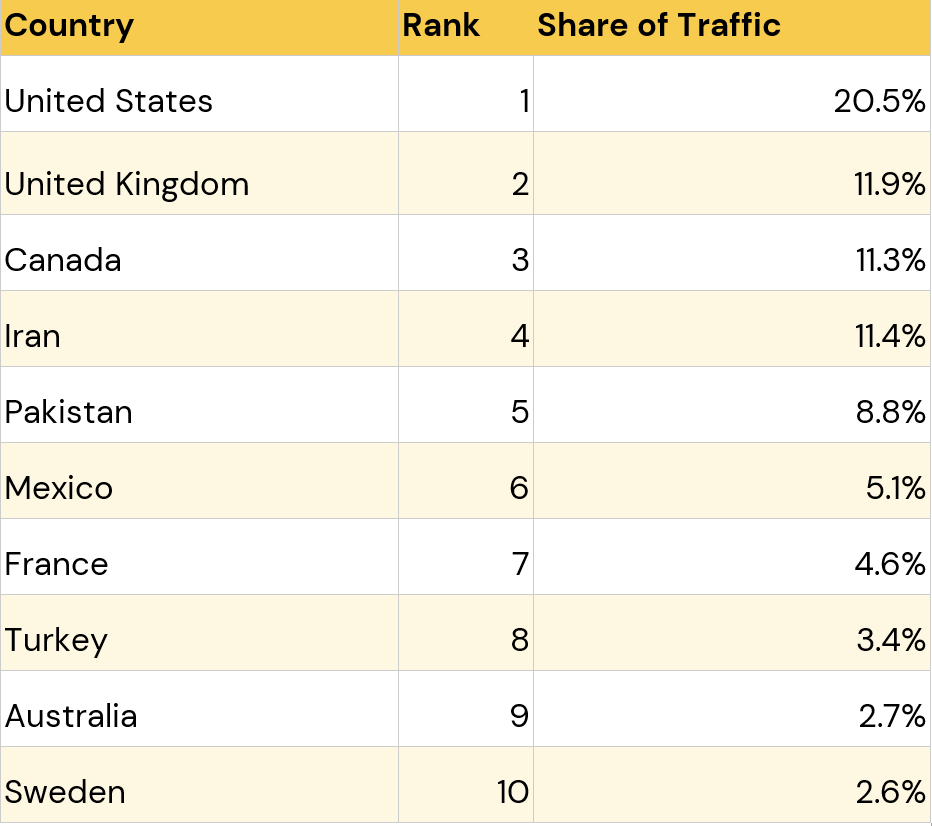Click the Country column header
The height and width of the screenshot is (826, 932).
(x=70, y=26)
